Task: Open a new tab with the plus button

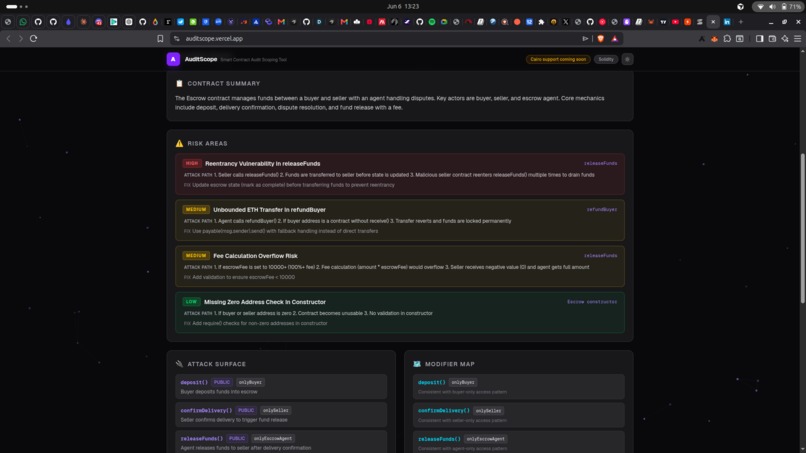Action: click(x=741, y=22)
